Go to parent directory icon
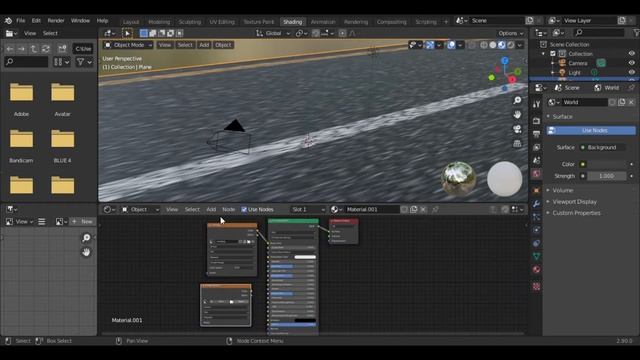 (33, 49)
